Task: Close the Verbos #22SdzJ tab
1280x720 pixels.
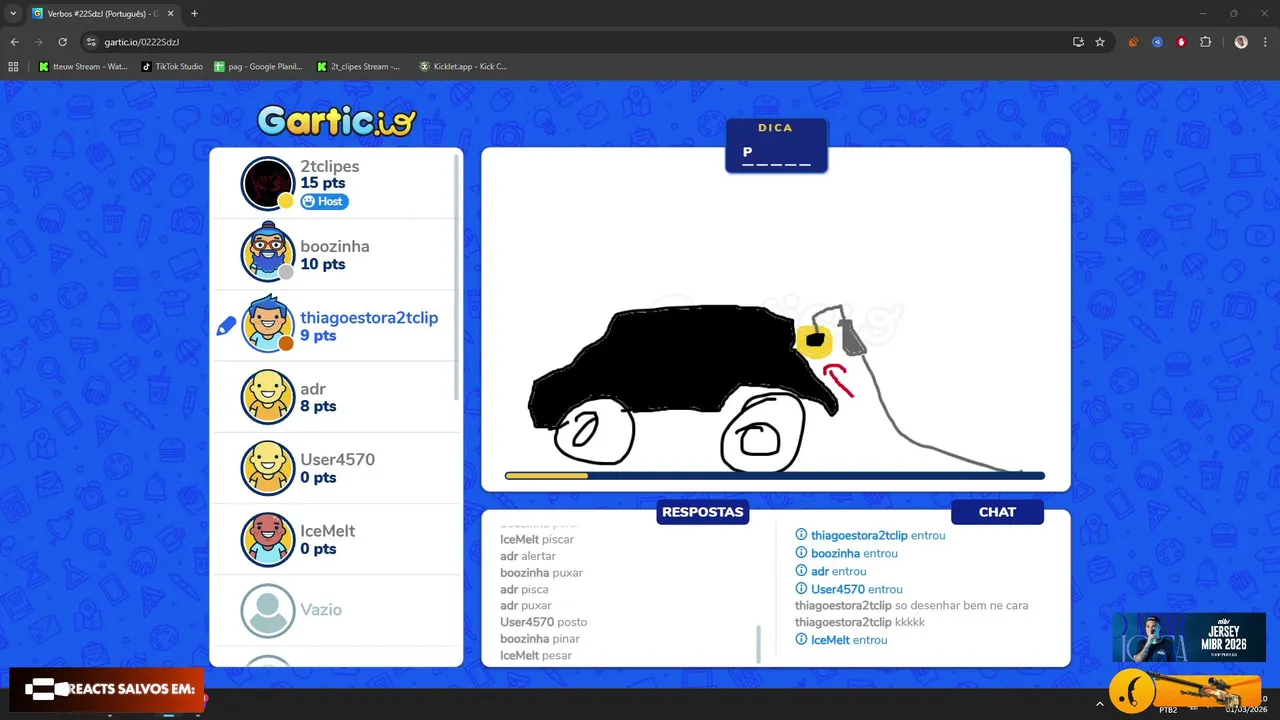Action: click(x=170, y=14)
